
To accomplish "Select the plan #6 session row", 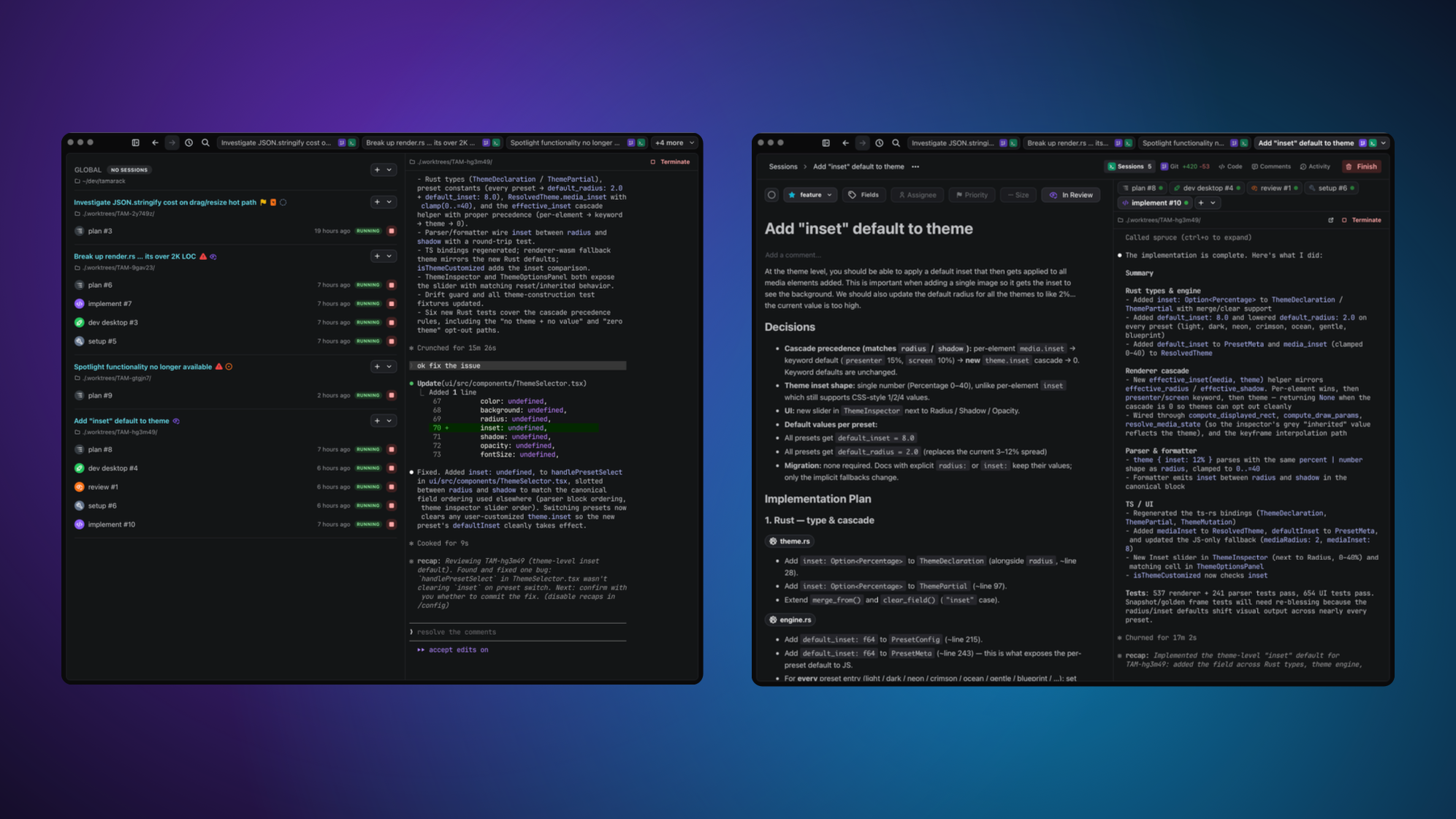I will coord(235,285).
